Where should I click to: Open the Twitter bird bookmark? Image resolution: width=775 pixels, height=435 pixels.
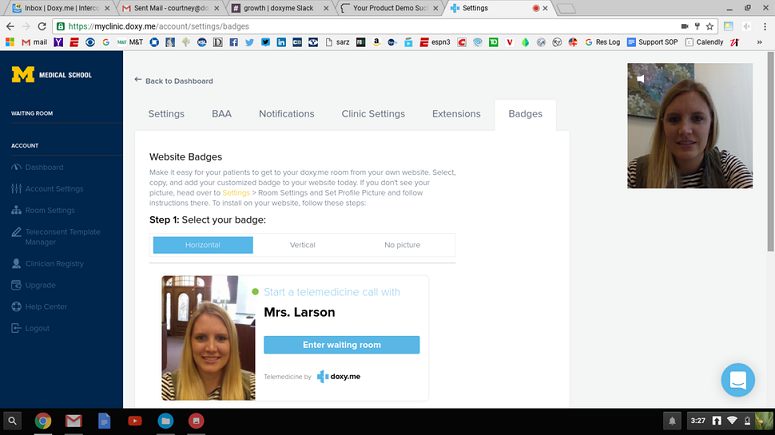pyautogui.click(x=249, y=43)
